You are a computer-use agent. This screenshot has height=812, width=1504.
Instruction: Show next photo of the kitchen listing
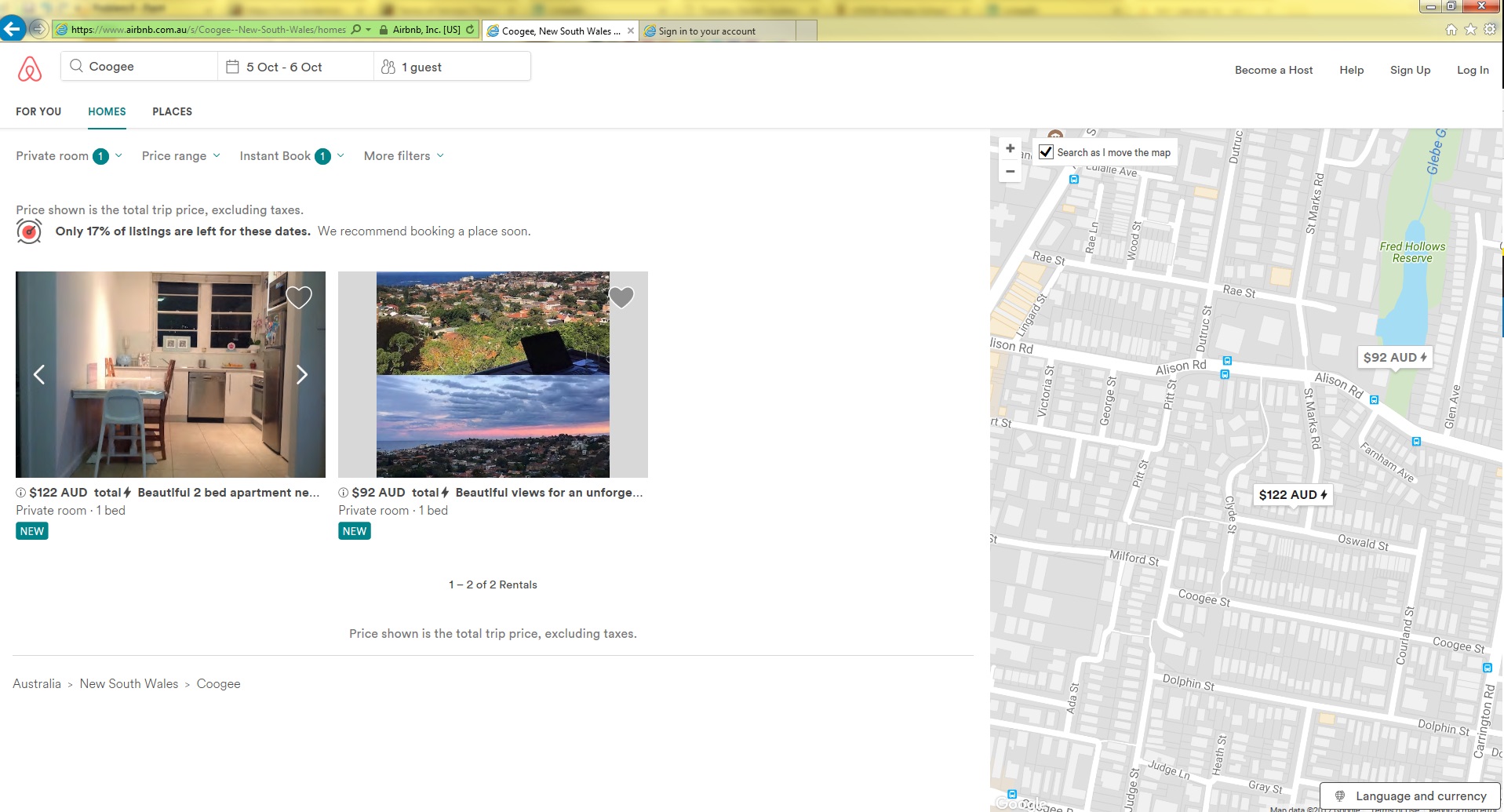[302, 375]
